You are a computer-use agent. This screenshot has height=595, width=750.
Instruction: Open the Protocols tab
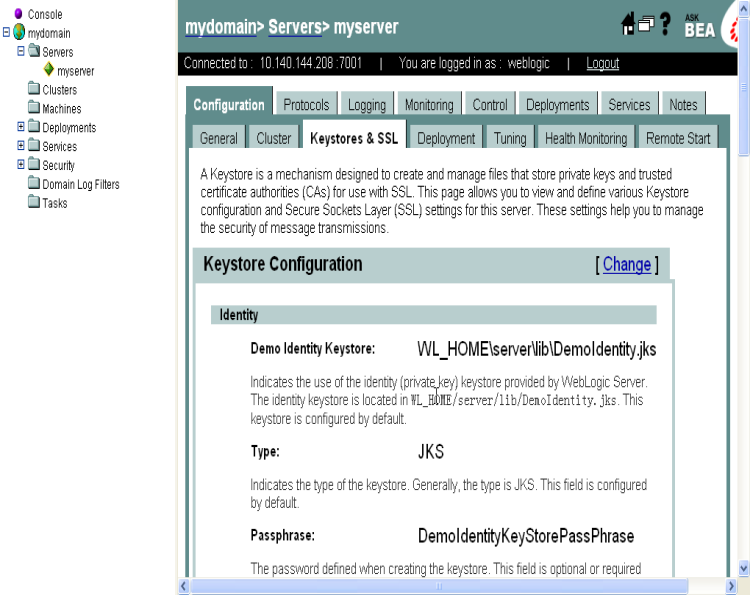pos(306,105)
